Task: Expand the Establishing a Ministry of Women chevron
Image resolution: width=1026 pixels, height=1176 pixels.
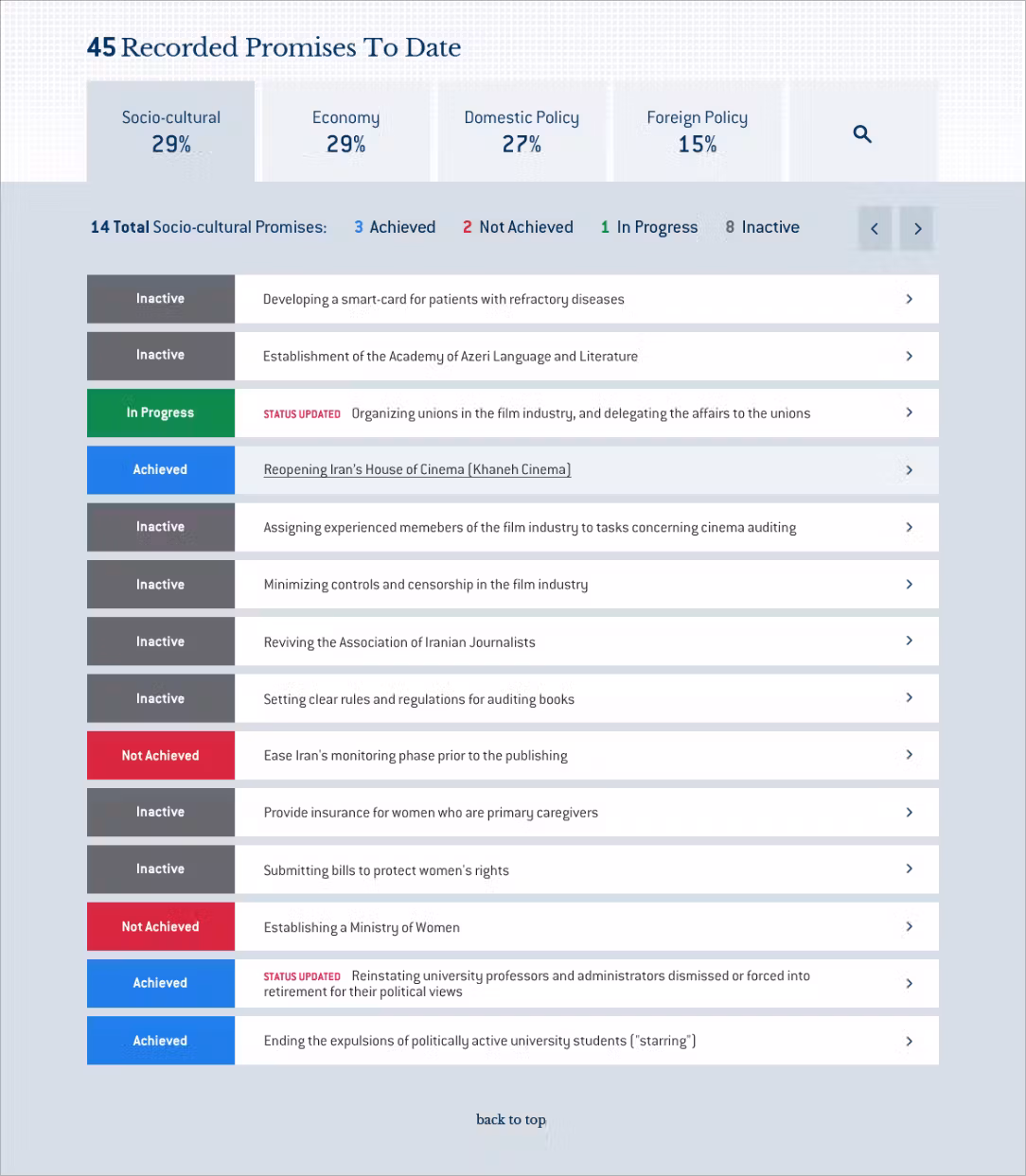Action: point(909,926)
